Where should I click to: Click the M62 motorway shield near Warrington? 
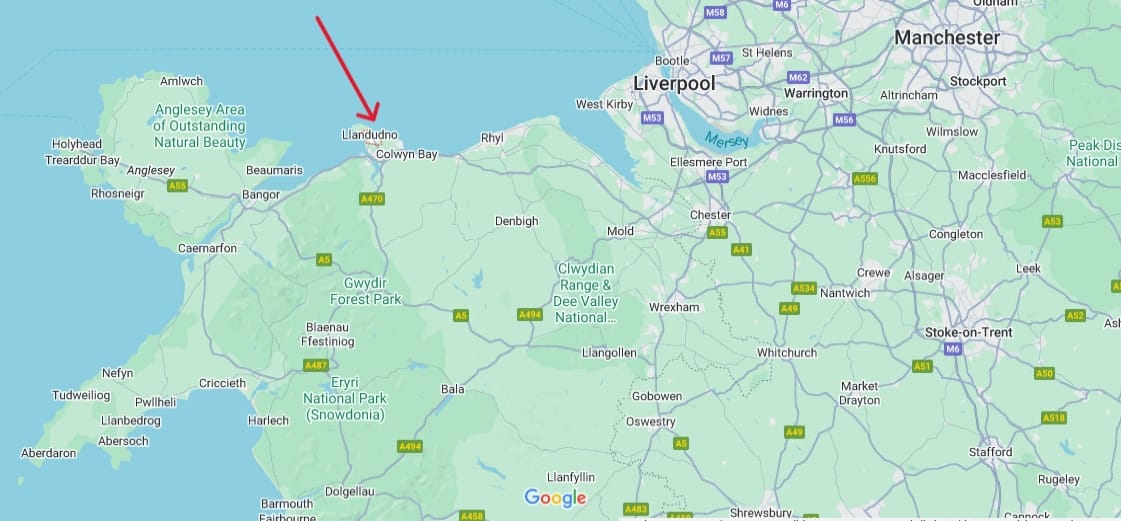799,77
